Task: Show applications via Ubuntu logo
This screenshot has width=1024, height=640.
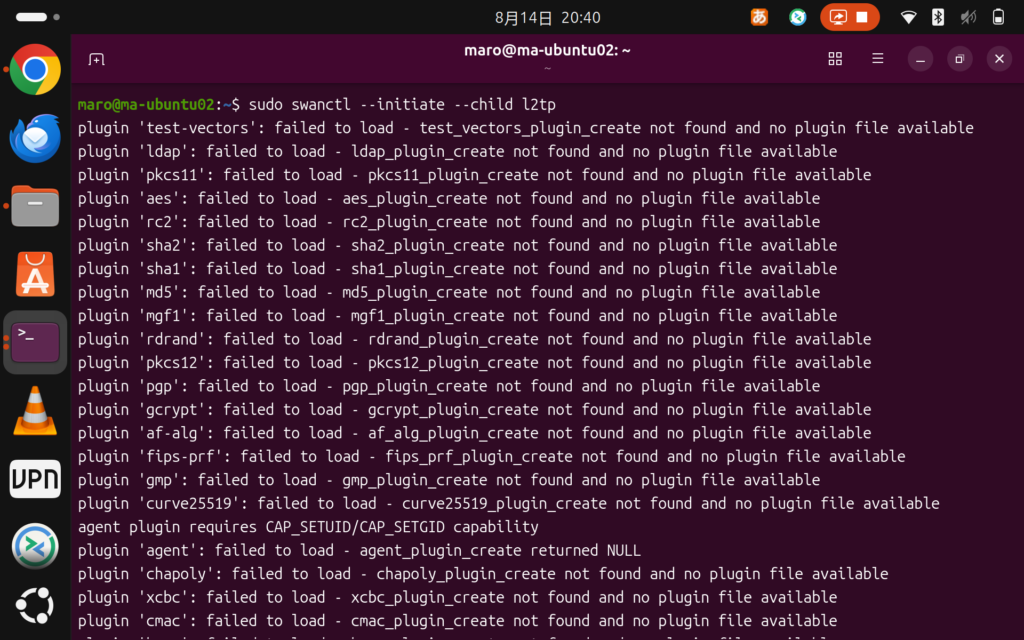Action: point(35,606)
